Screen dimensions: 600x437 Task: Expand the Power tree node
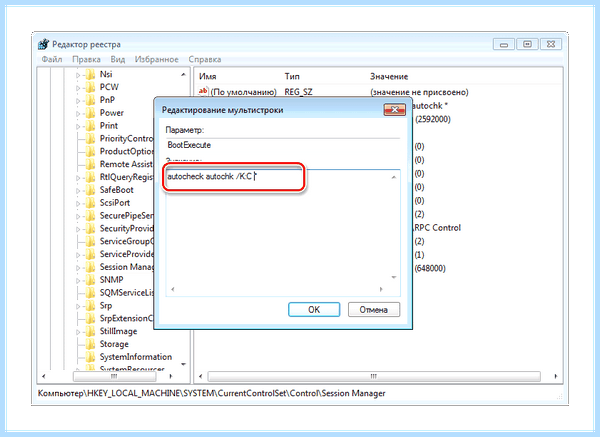pyautogui.click(x=78, y=114)
